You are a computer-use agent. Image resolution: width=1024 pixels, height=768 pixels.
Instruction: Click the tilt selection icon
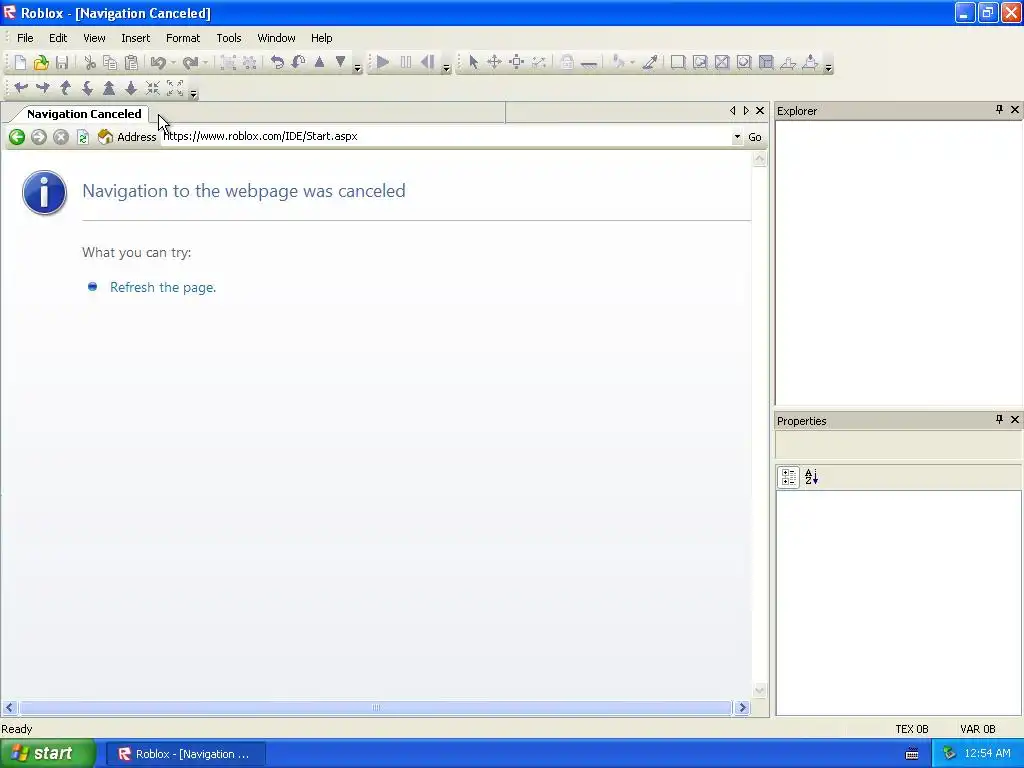point(298,63)
